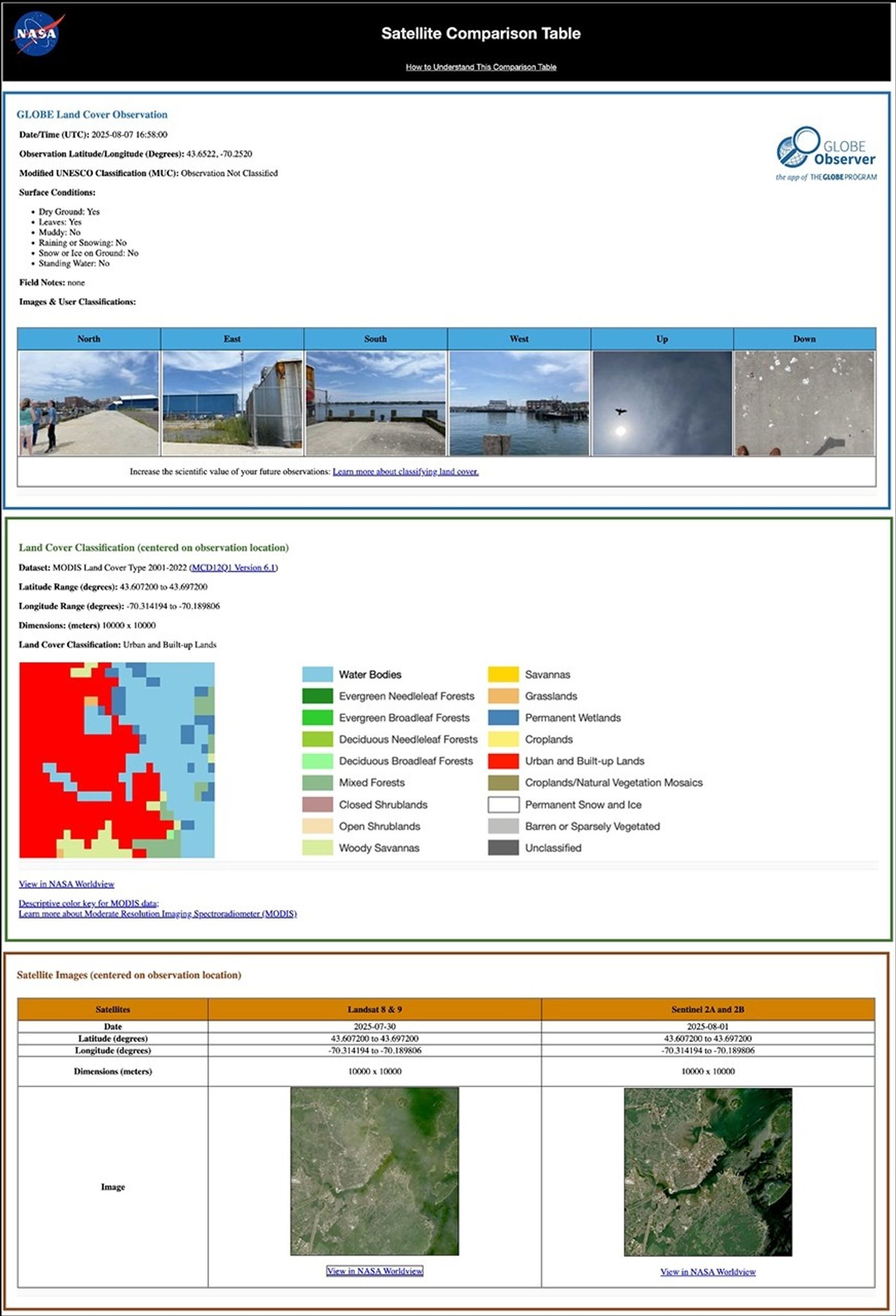Select the Up sky photo
This screenshot has width=896, height=1316.
click(x=662, y=402)
